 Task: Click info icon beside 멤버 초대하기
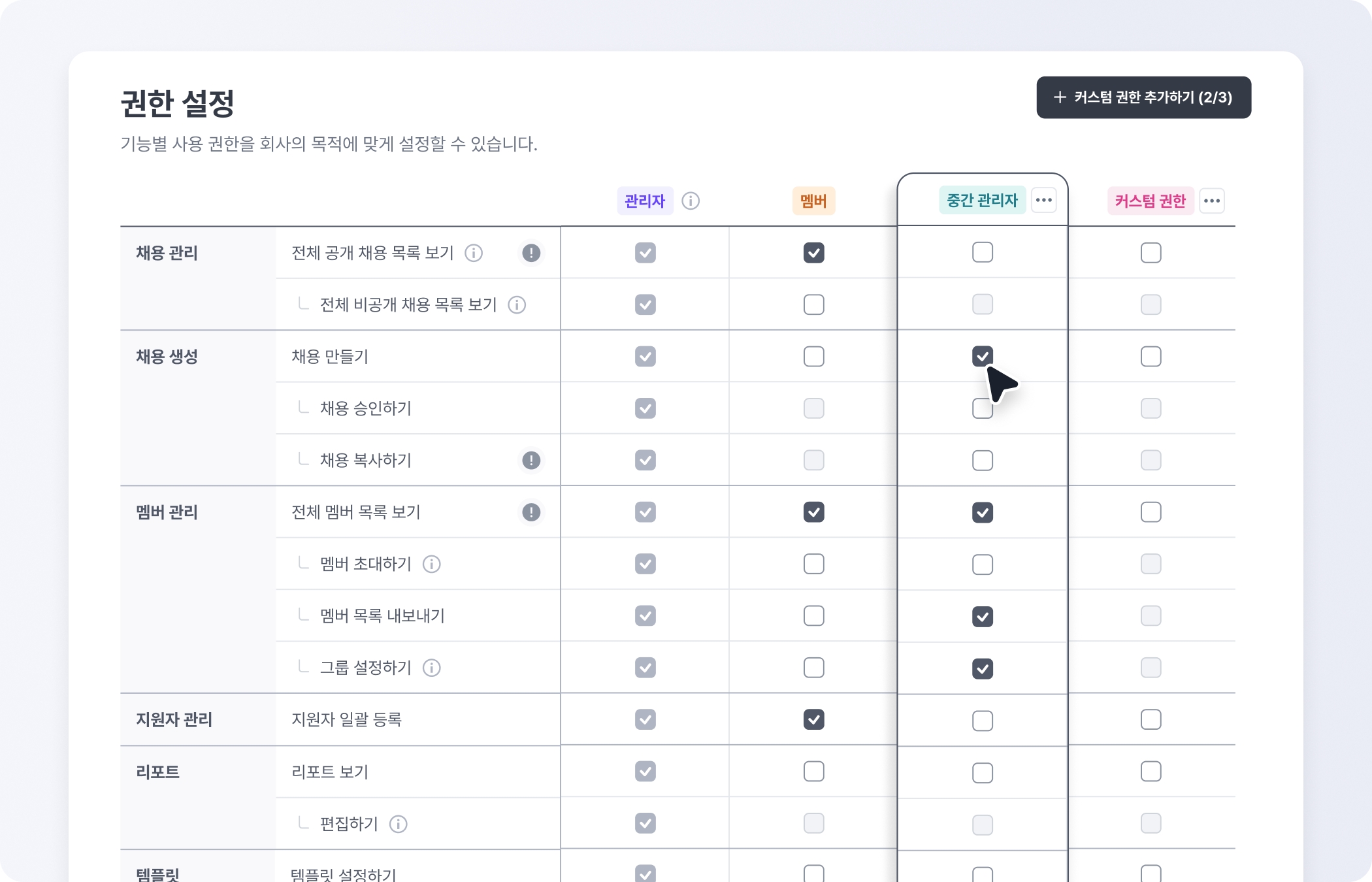point(432,564)
